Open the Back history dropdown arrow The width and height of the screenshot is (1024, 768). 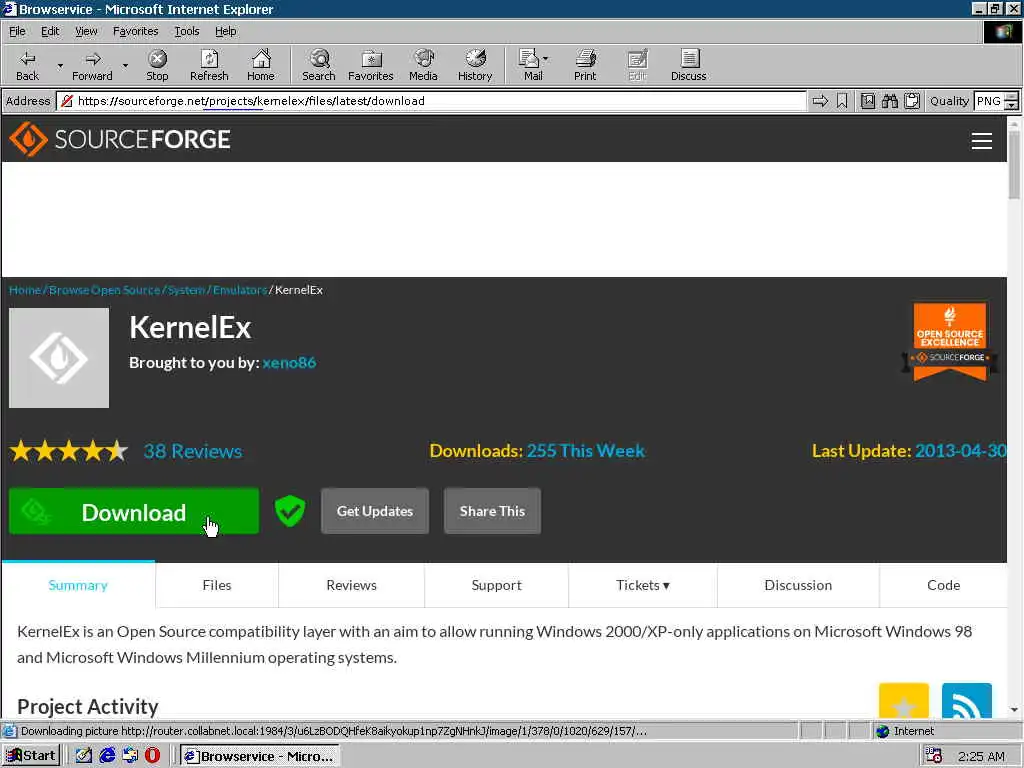60,65
